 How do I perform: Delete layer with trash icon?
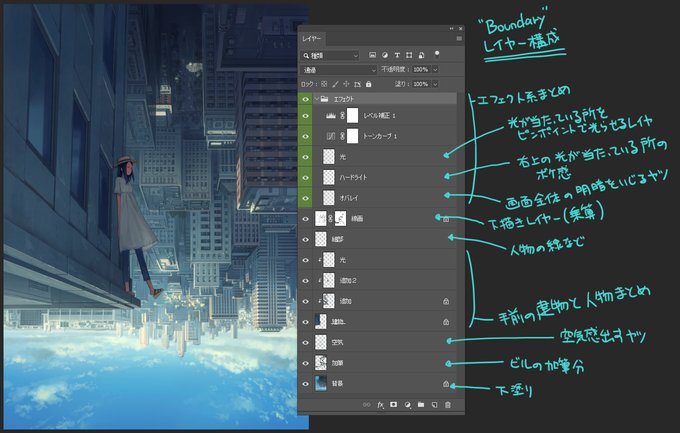click(x=448, y=405)
